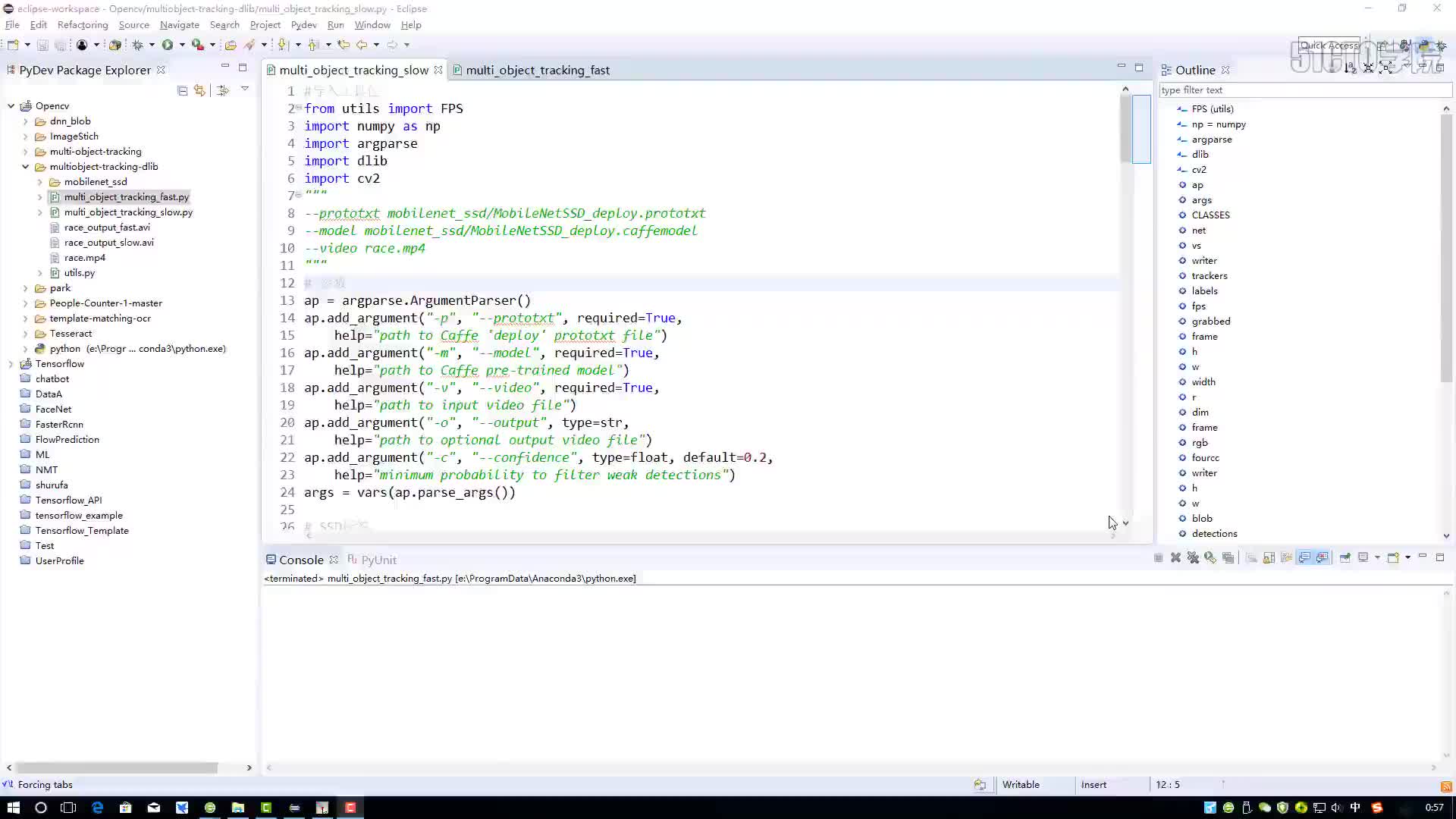Toggle Show Console on standard error change

tap(1323, 557)
